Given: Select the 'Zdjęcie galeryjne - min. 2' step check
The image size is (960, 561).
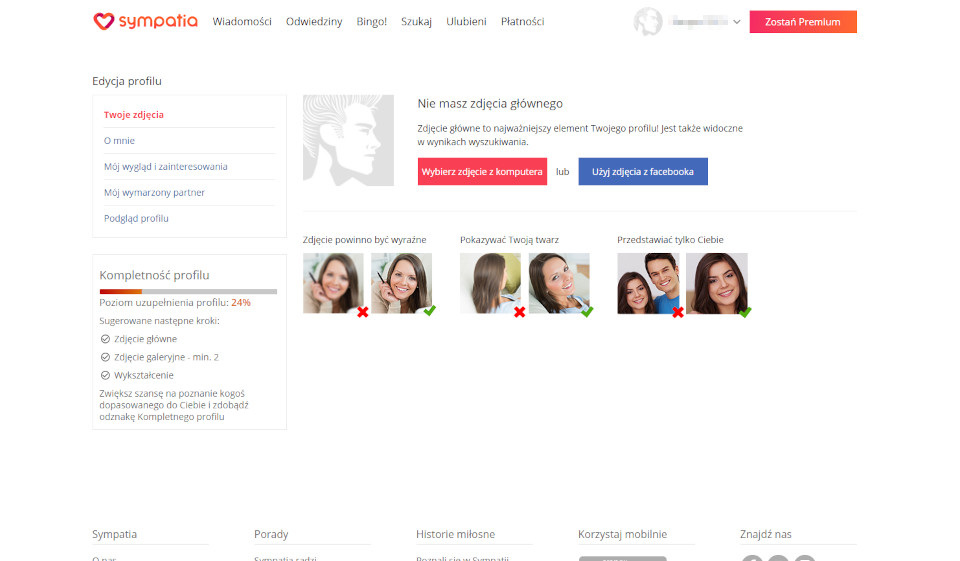Looking at the screenshot, I should pos(106,357).
